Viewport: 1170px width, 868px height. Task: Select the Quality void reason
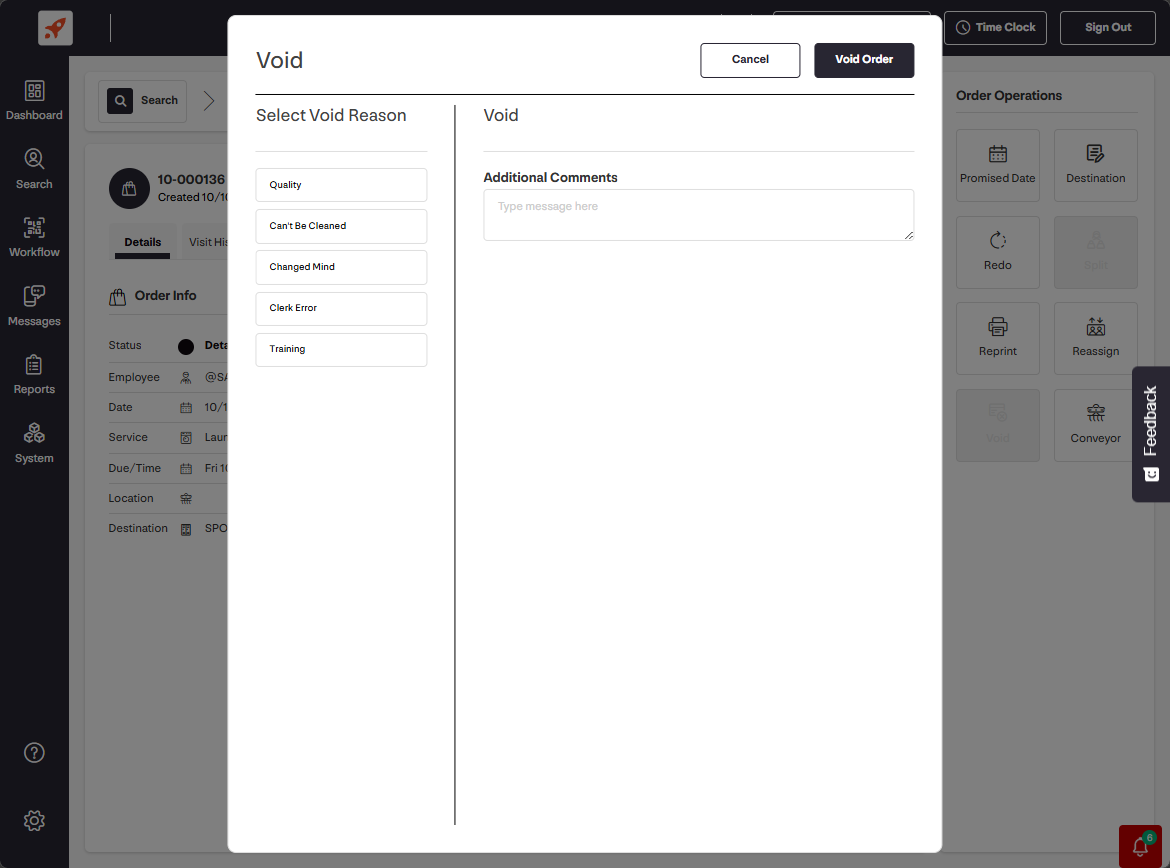[x=341, y=185]
